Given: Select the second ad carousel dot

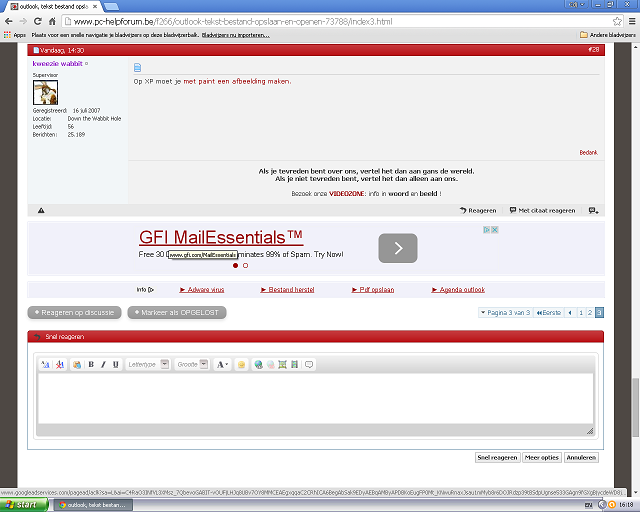Looking at the screenshot, I should [246, 266].
